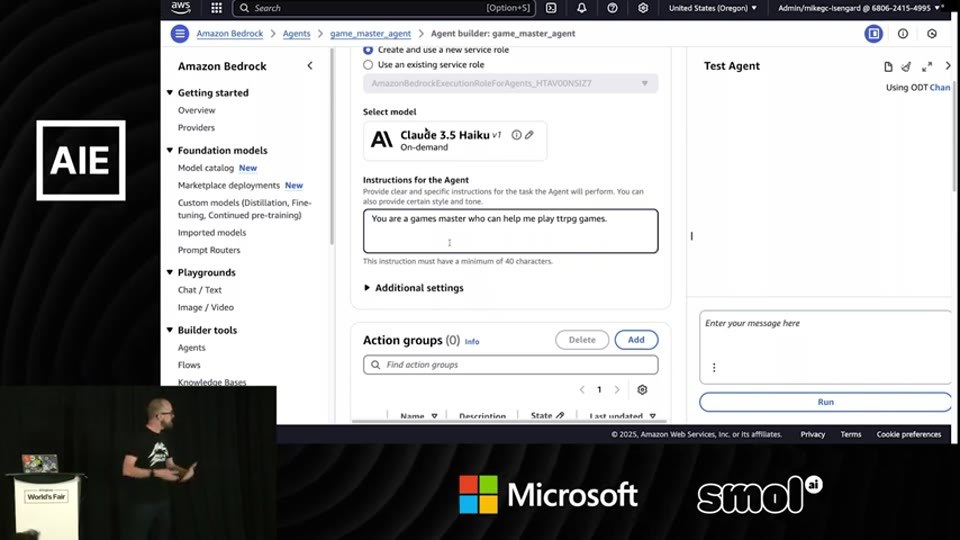Go to next page of action groups
The height and width of the screenshot is (540, 960).
617,389
